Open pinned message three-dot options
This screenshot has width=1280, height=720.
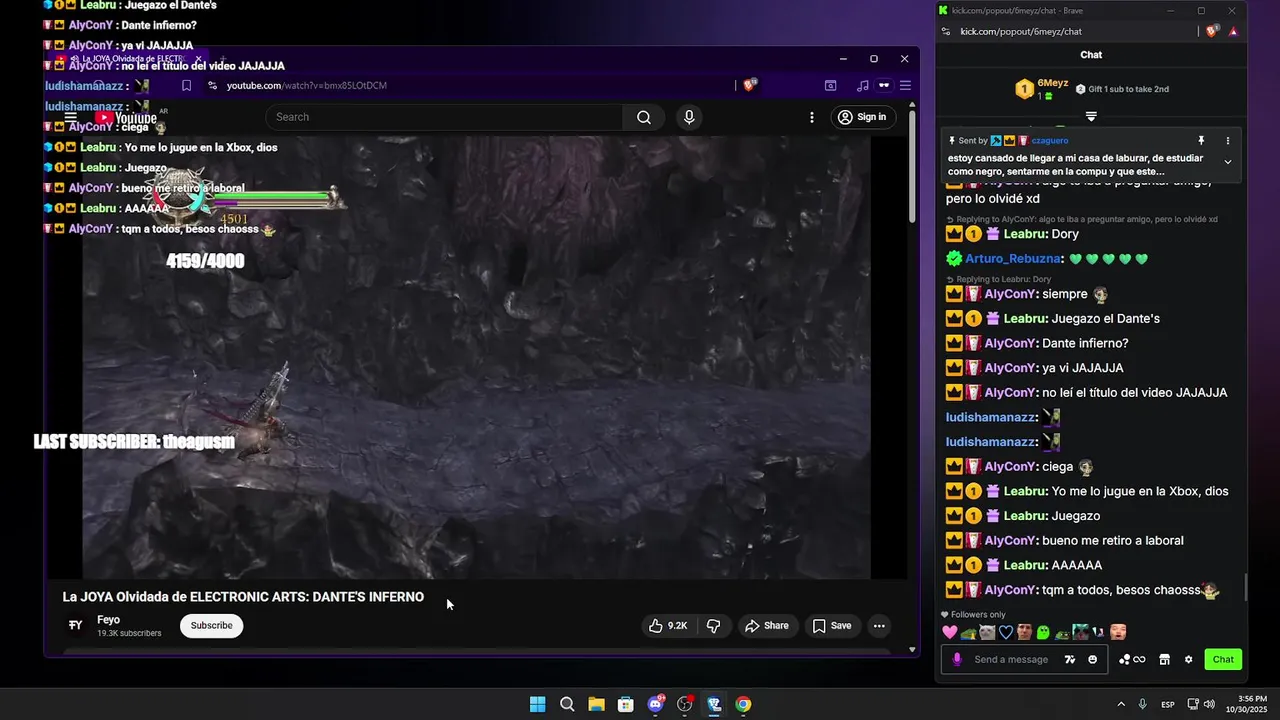pyautogui.click(x=1228, y=141)
